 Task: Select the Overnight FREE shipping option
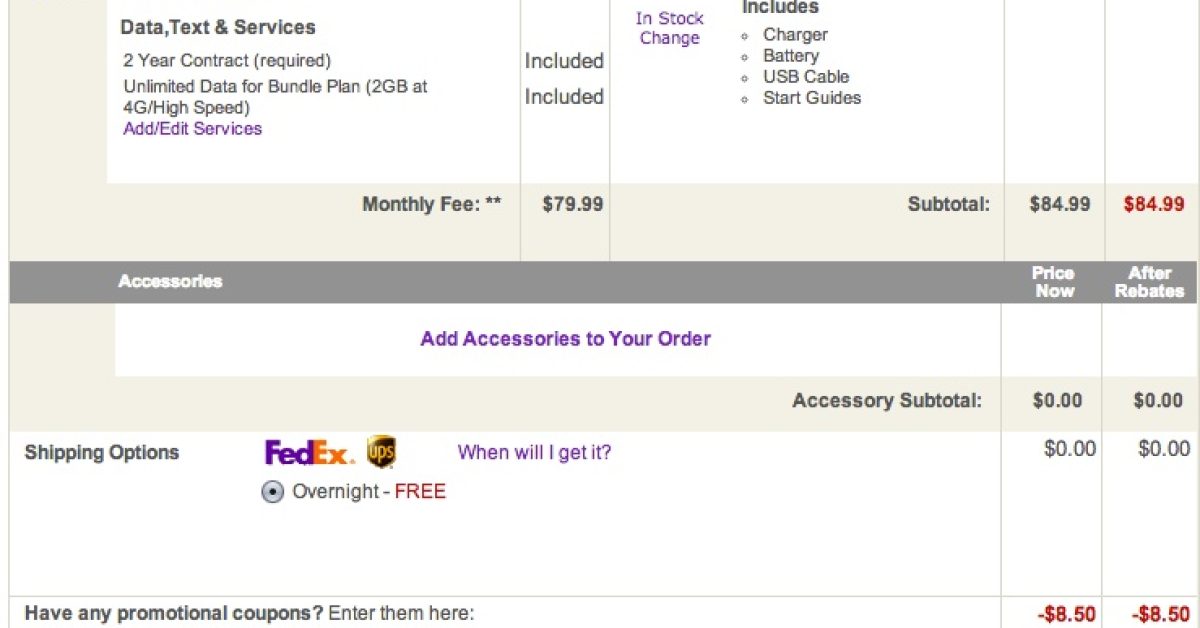click(273, 492)
